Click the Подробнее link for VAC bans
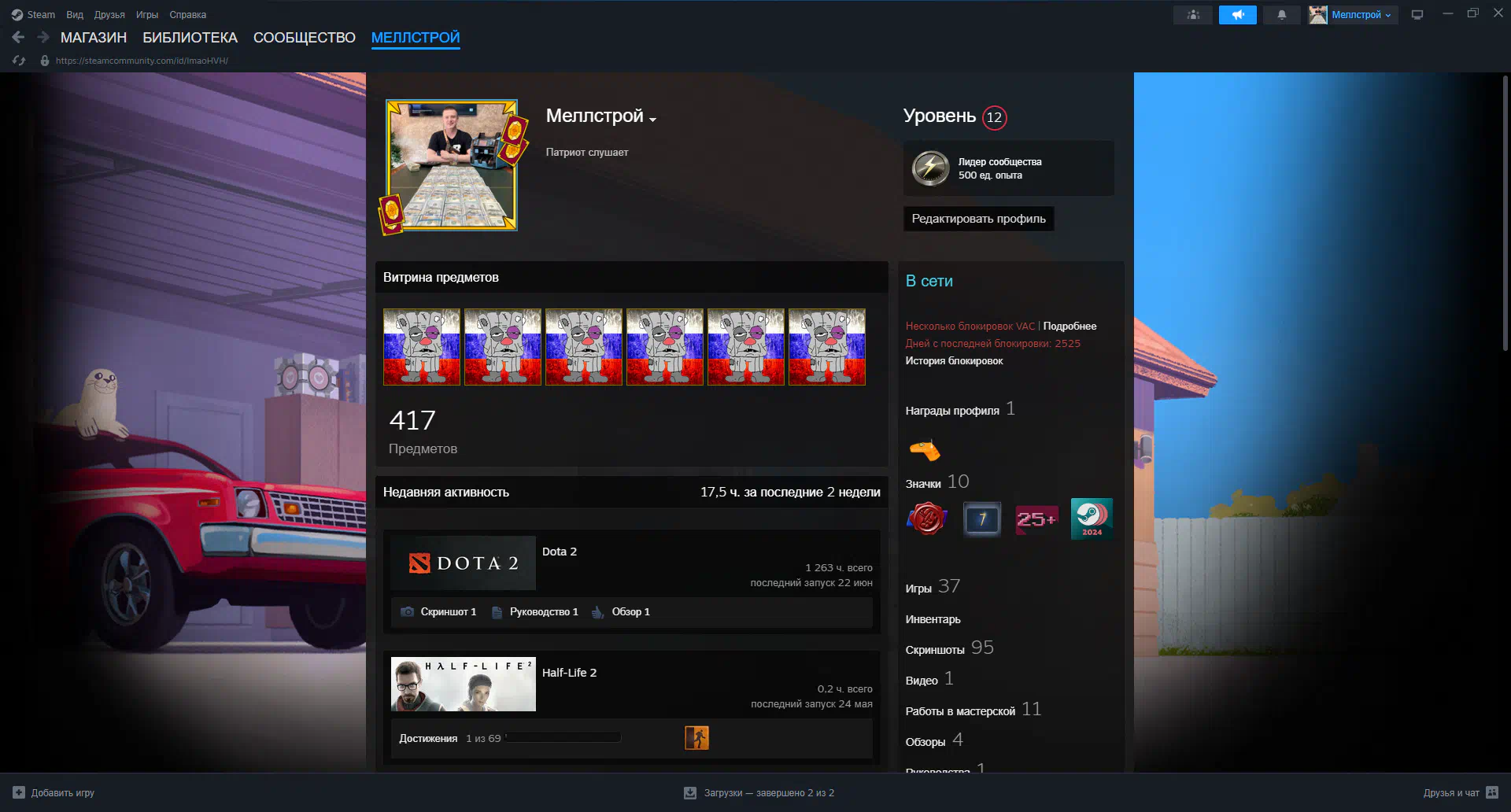This screenshot has width=1511, height=812. (1070, 326)
